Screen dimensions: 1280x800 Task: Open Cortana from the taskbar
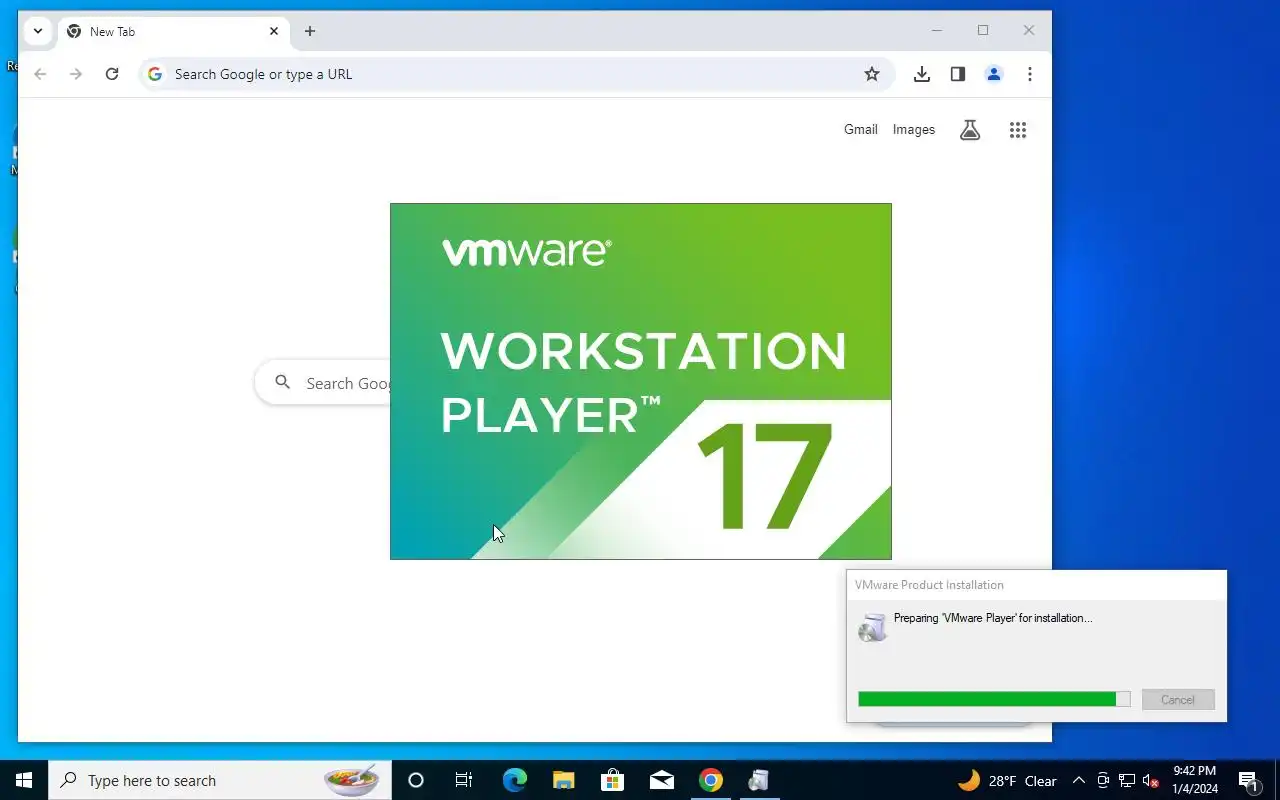416,781
